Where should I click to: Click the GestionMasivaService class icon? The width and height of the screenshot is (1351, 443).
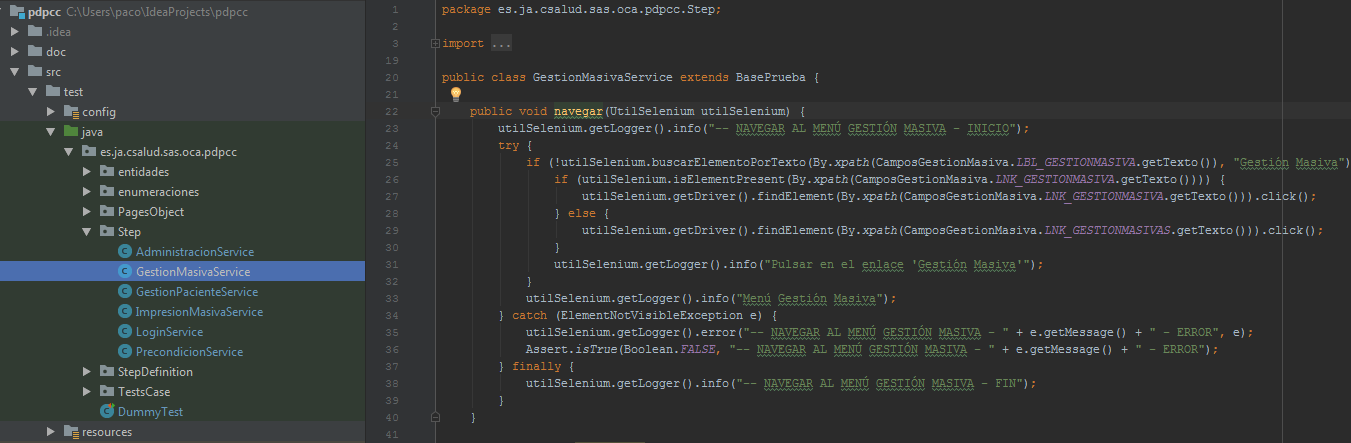125,272
